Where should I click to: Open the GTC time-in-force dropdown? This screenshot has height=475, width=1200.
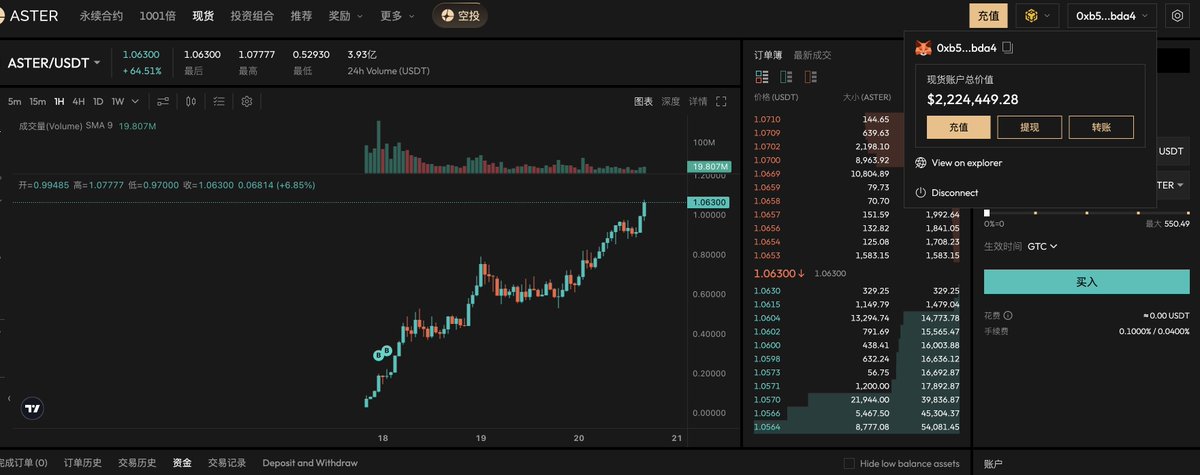pos(1042,246)
